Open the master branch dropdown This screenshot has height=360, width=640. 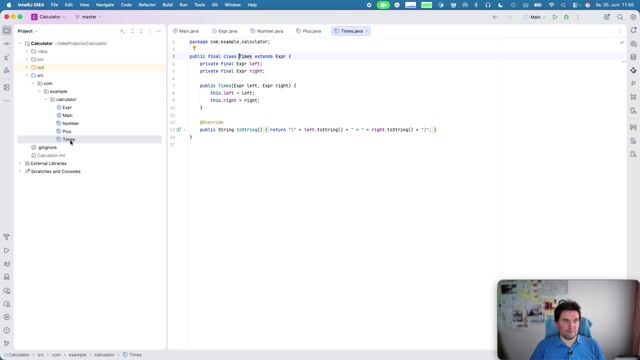tap(89, 17)
